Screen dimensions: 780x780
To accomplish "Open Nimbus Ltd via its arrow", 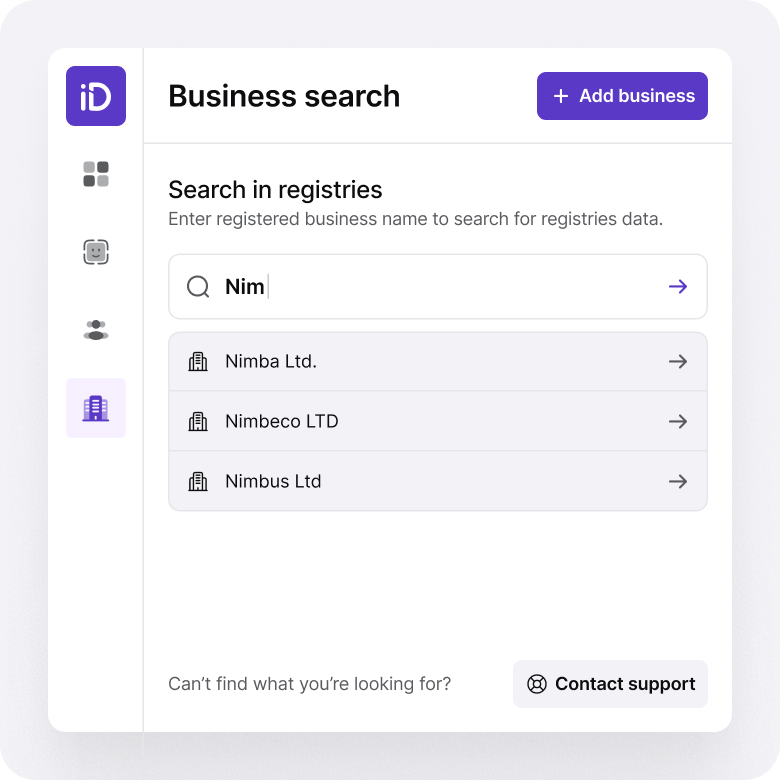I will click(678, 482).
